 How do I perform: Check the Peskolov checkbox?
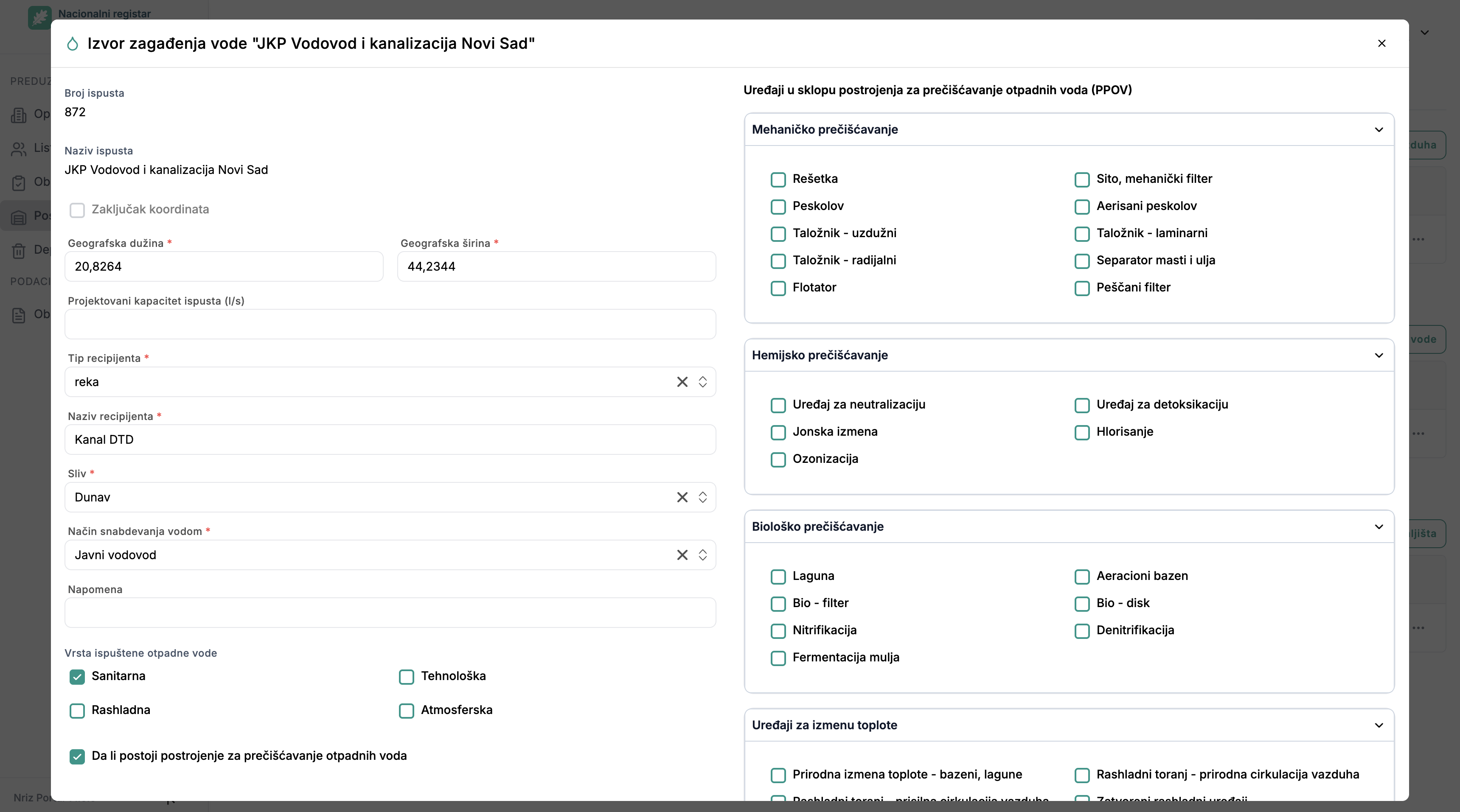pyautogui.click(x=778, y=207)
